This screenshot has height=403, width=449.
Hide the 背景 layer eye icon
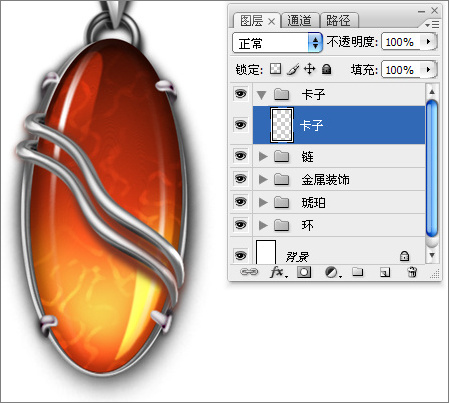(x=240, y=255)
